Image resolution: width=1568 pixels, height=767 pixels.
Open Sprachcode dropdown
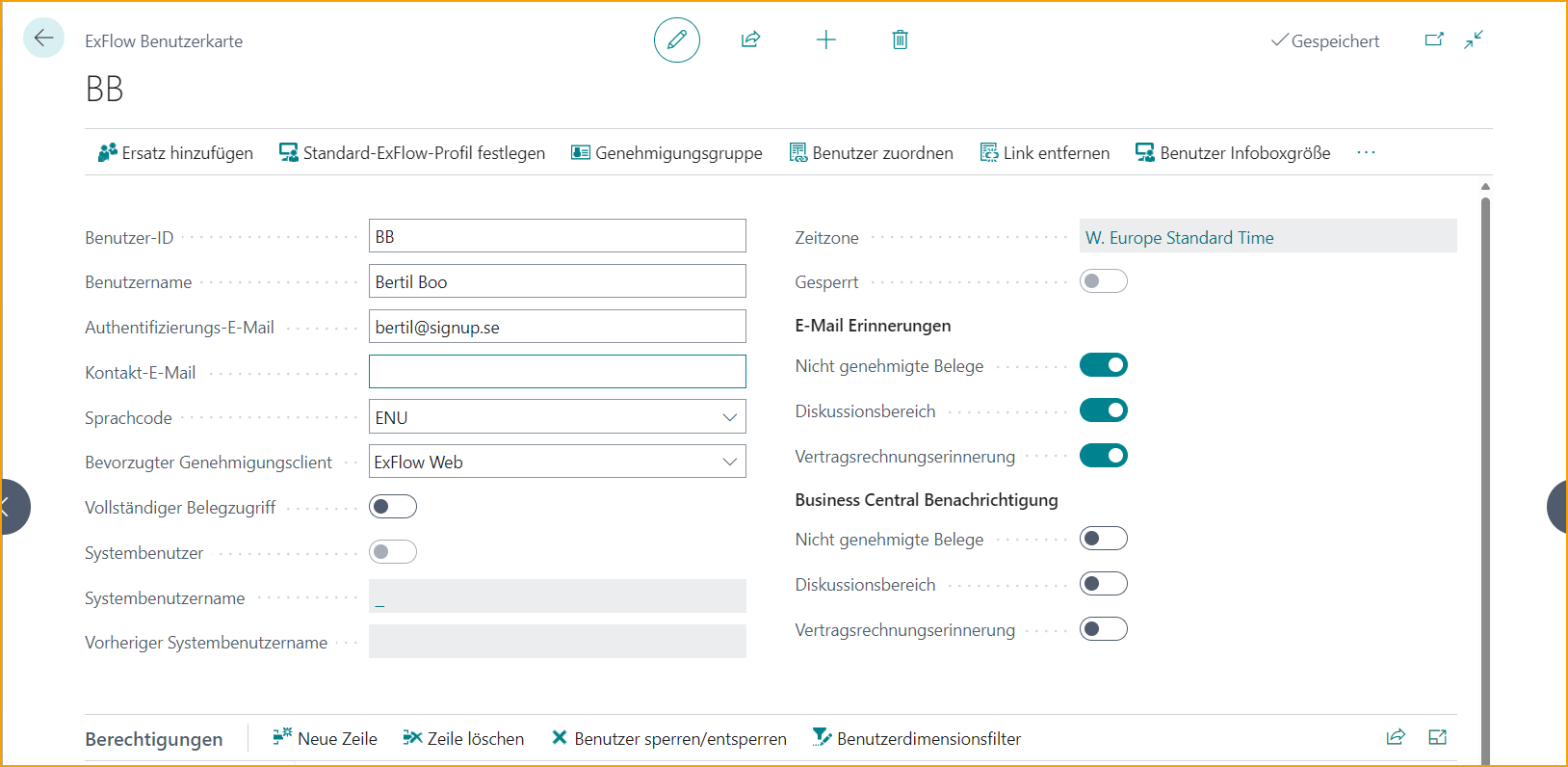[x=729, y=417]
